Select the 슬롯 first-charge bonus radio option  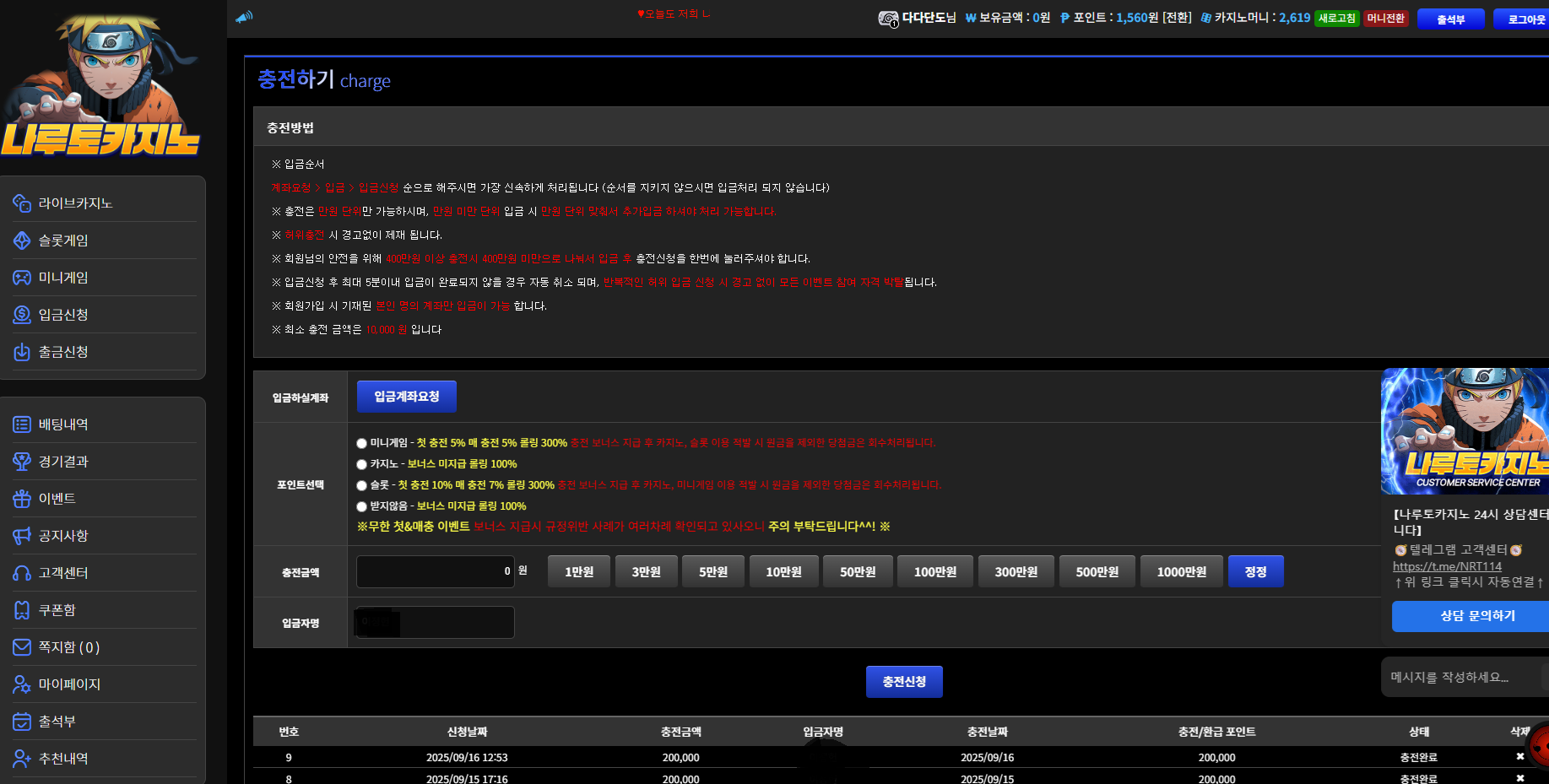point(361,485)
